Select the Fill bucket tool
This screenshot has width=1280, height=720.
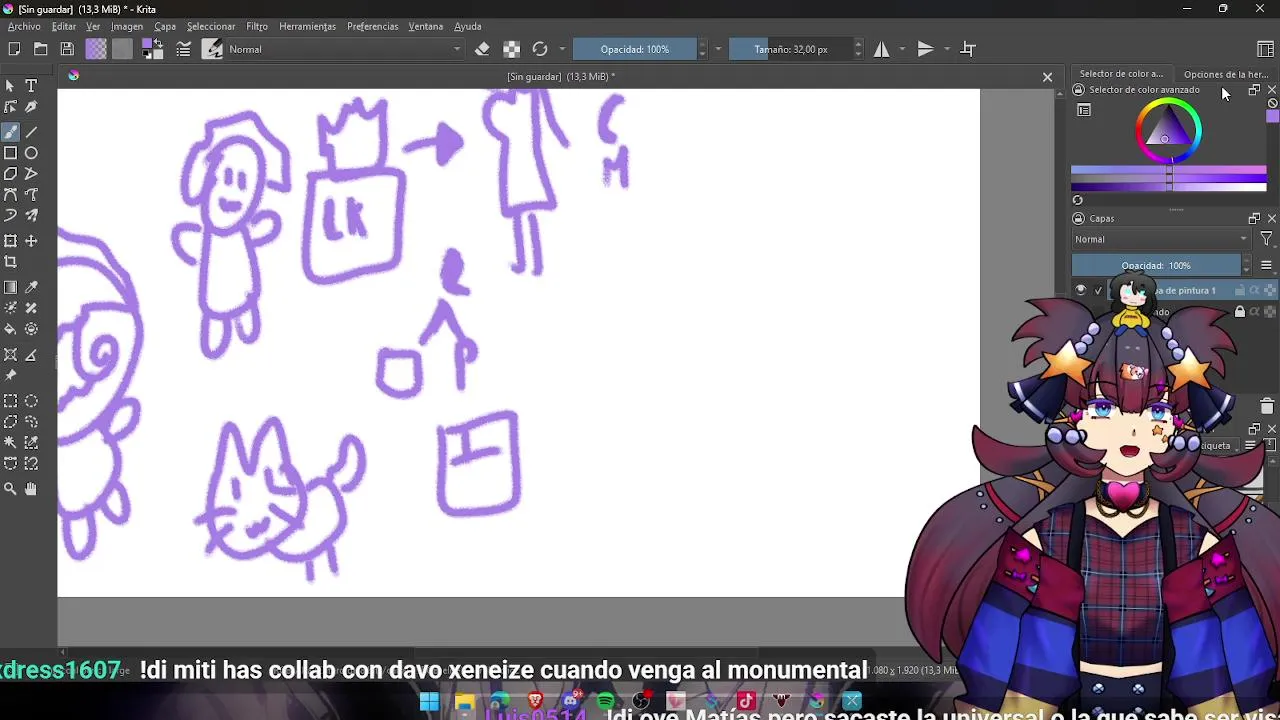10,329
